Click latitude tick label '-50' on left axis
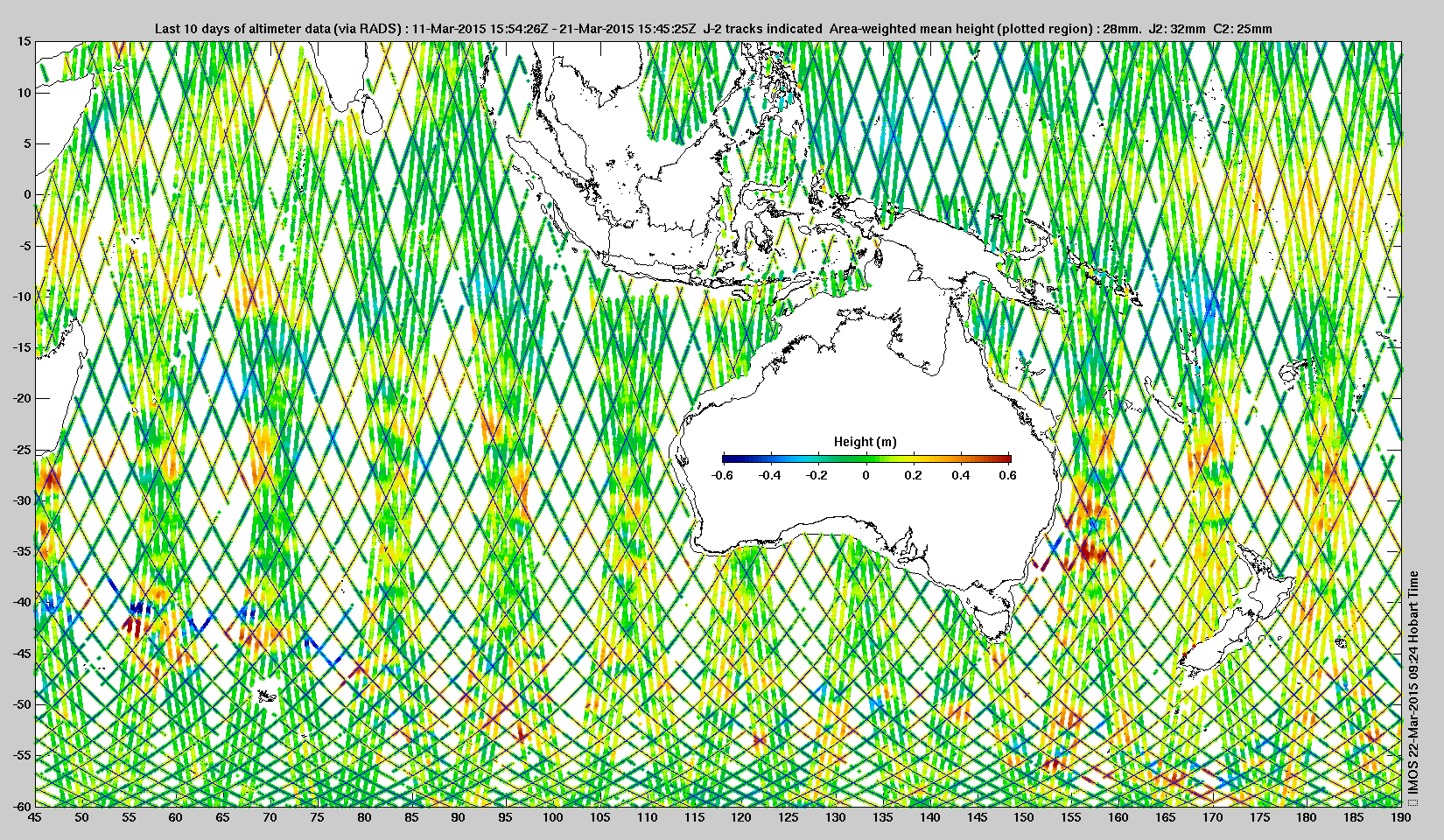The image size is (1444, 840). [x=22, y=704]
